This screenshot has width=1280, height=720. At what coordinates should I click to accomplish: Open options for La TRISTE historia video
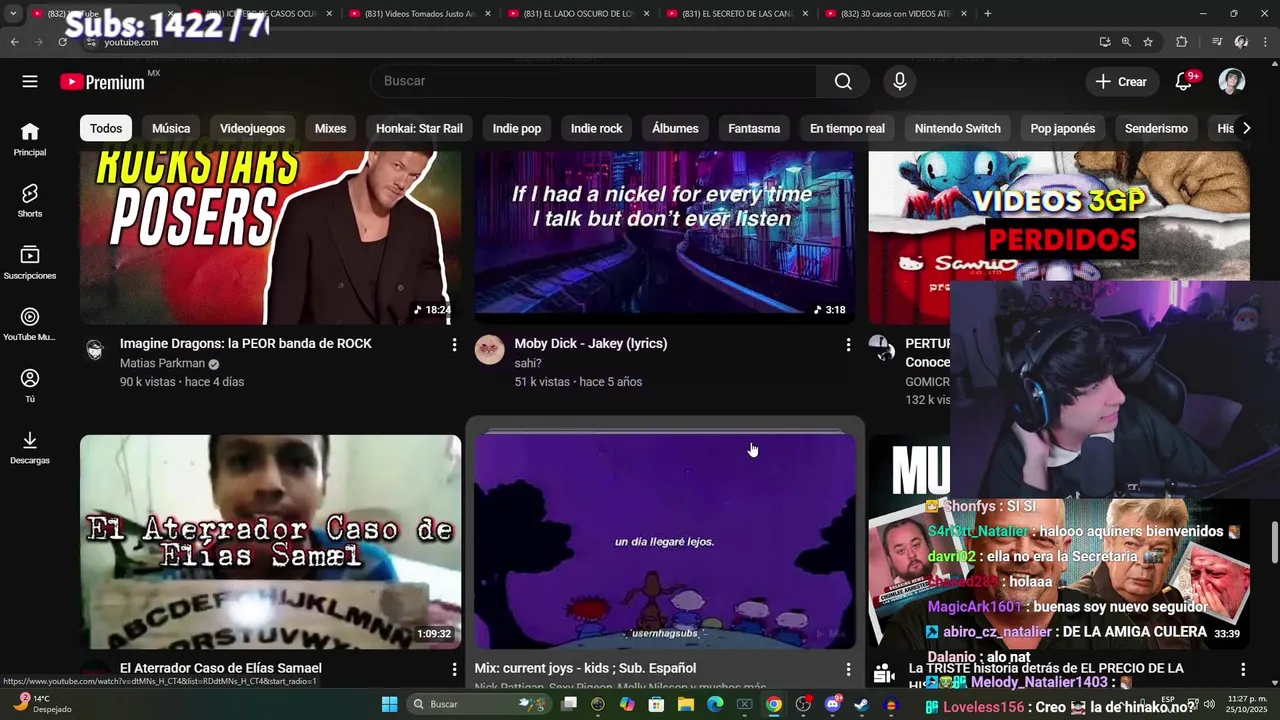pos(1243,669)
